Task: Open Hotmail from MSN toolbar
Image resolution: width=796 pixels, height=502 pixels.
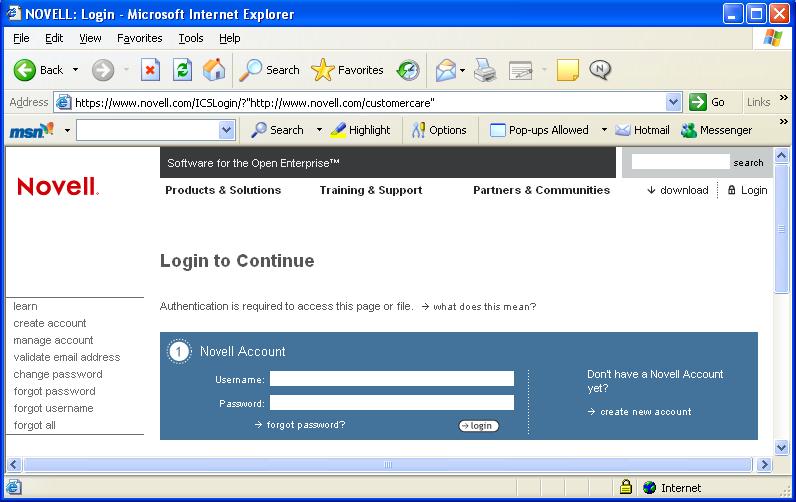Action: coord(642,130)
